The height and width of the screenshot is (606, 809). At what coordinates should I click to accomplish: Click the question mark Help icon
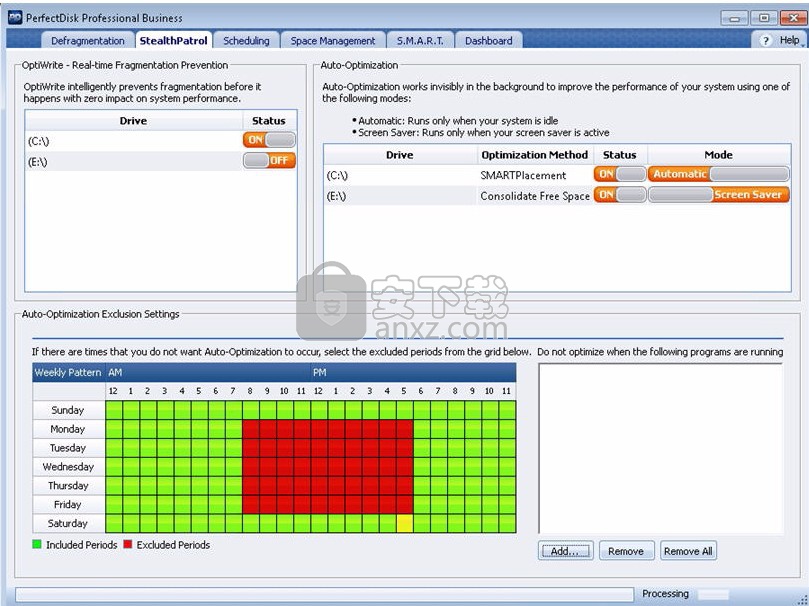[766, 40]
